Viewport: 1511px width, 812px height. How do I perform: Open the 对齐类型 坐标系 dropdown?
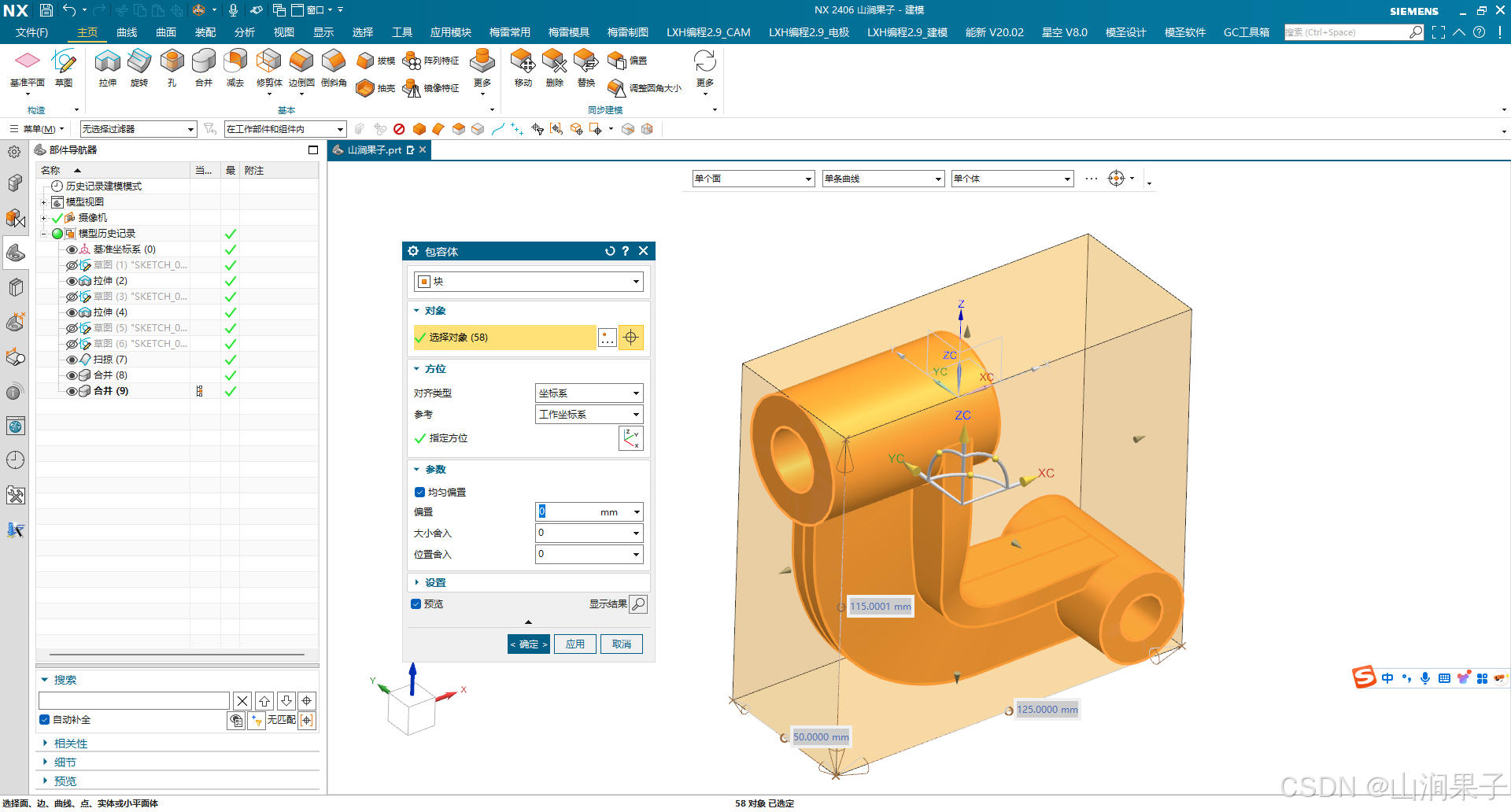coord(589,393)
